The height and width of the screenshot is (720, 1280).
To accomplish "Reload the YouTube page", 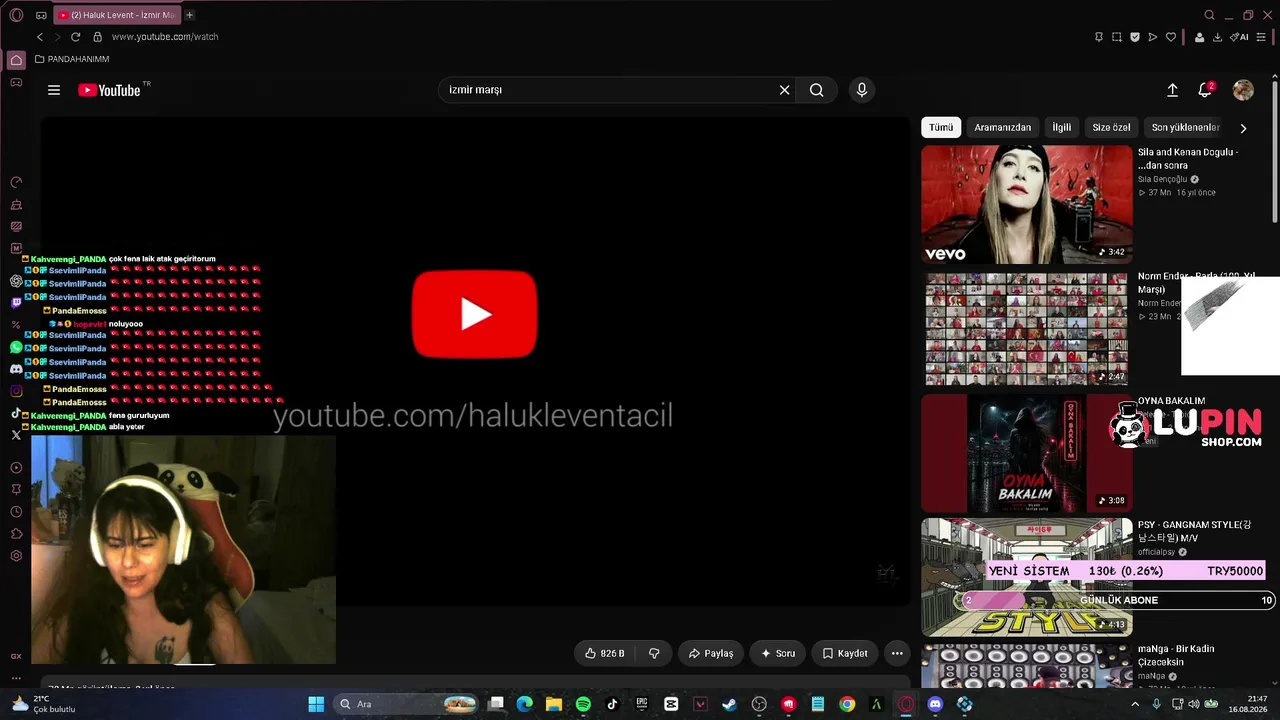I will 75,37.
